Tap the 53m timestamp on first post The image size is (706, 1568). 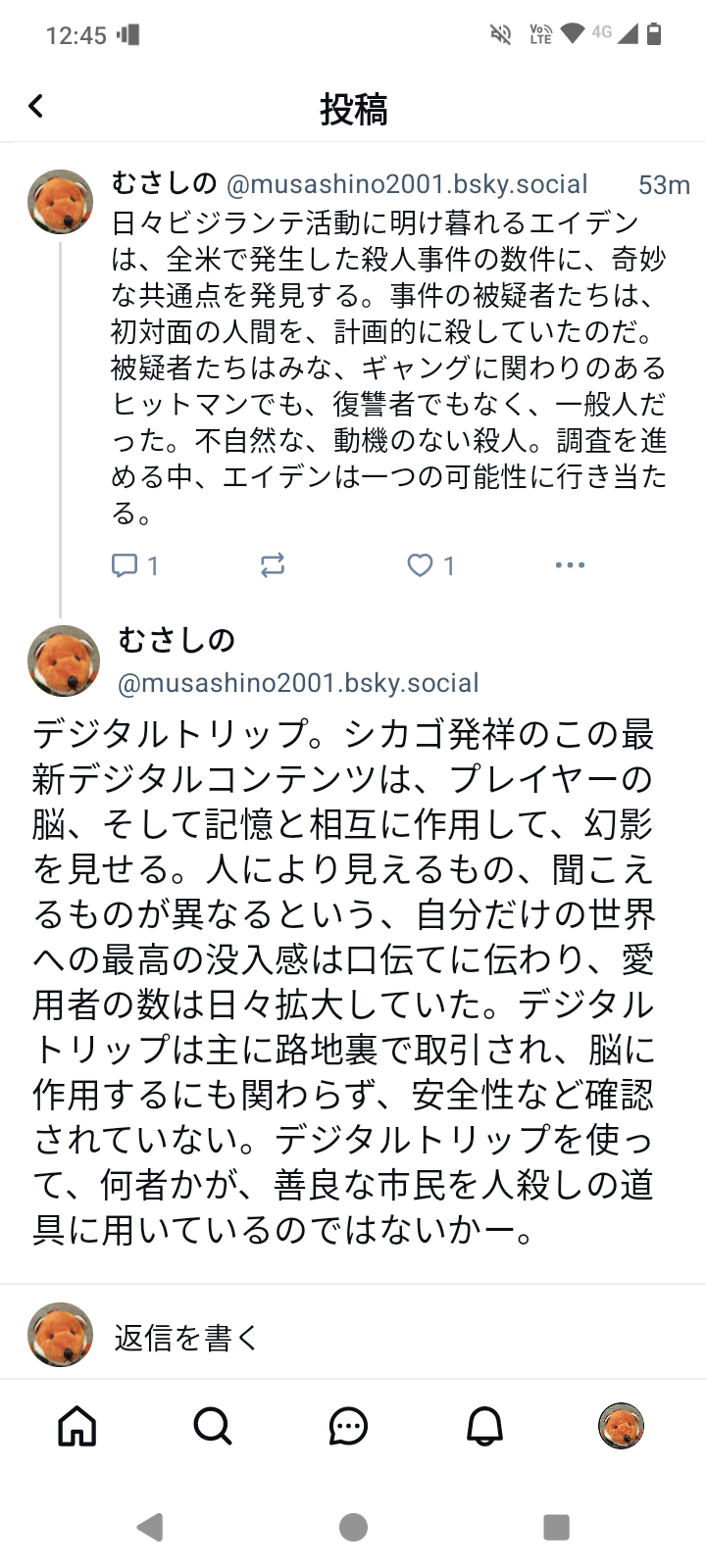click(x=664, y=185)
